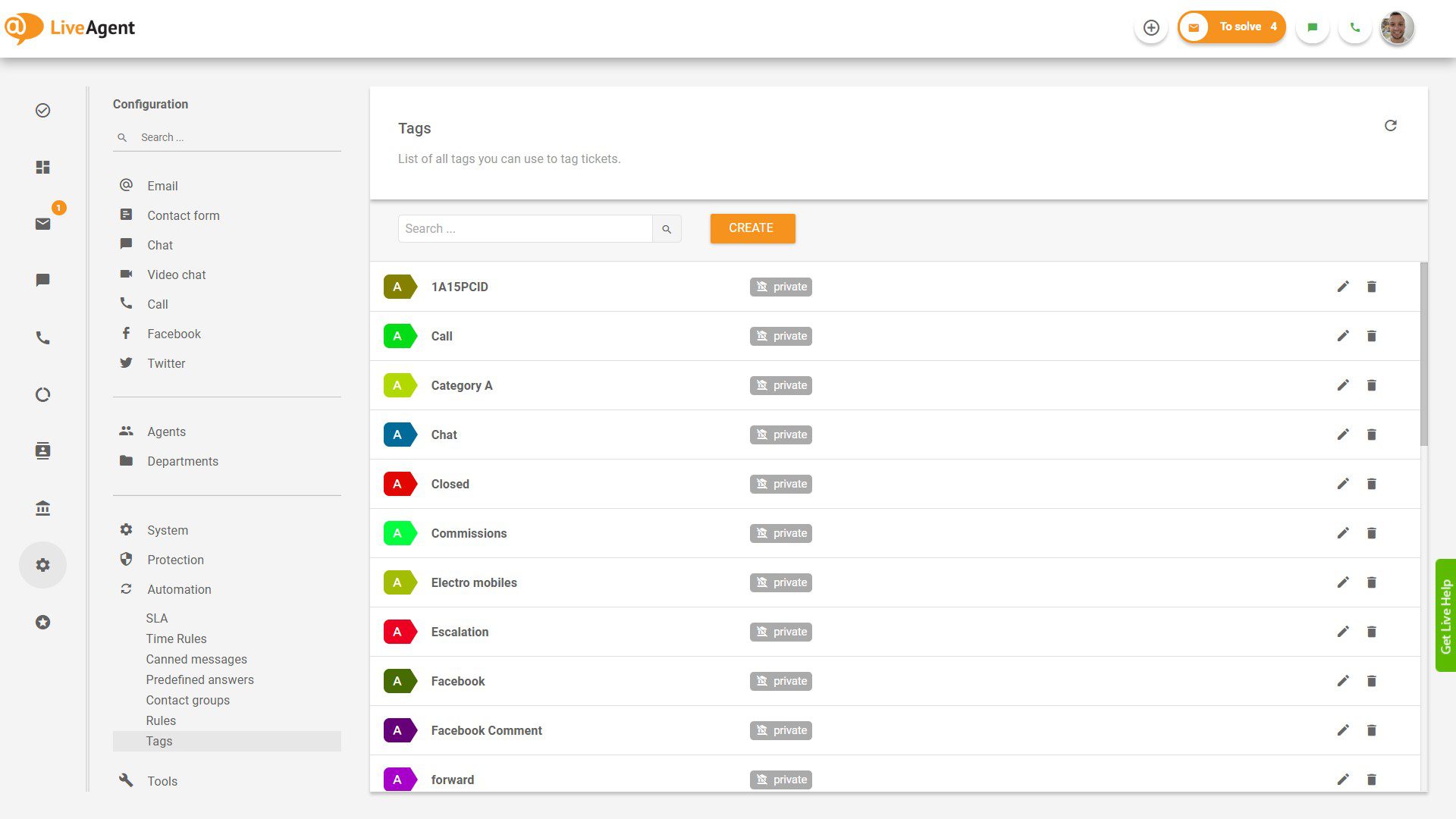Open the Dashboard grid icon in the sidebar
This screenshot has width=1456, height=819.
coord(42,167)
